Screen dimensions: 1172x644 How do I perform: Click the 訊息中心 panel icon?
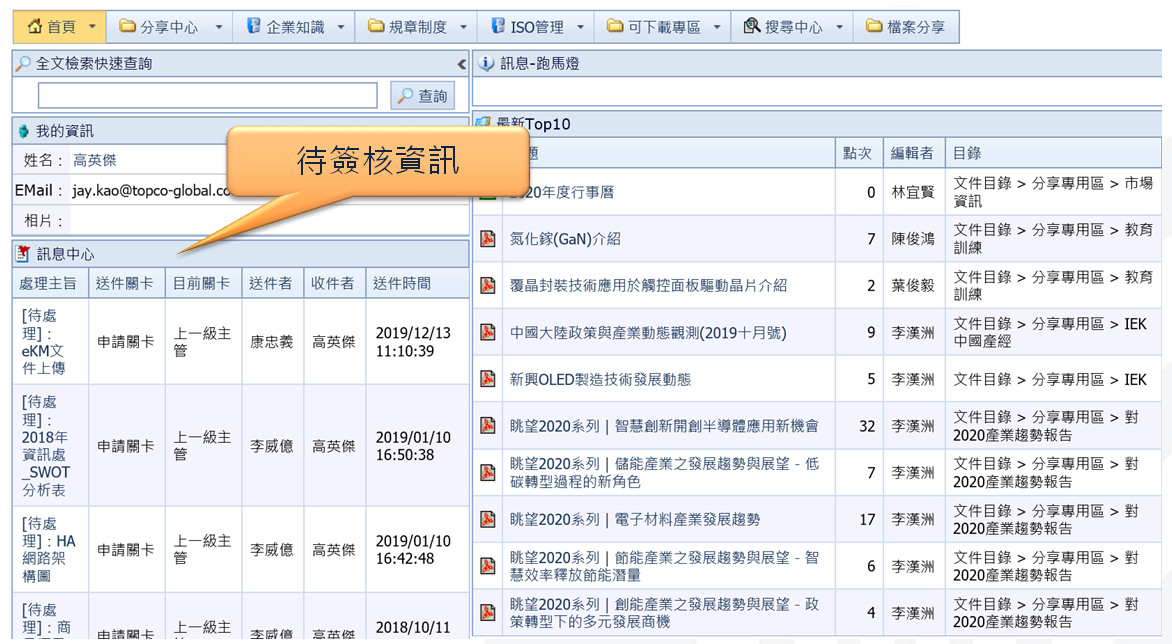23,254
